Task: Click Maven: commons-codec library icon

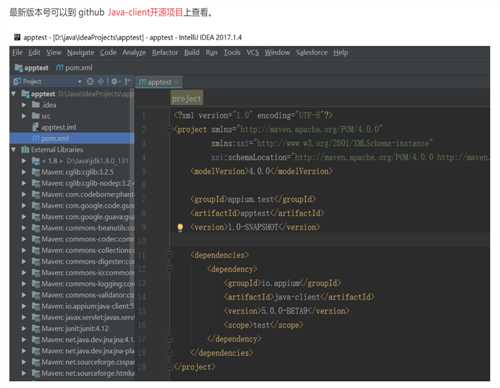Action: [x=36, y=239]
